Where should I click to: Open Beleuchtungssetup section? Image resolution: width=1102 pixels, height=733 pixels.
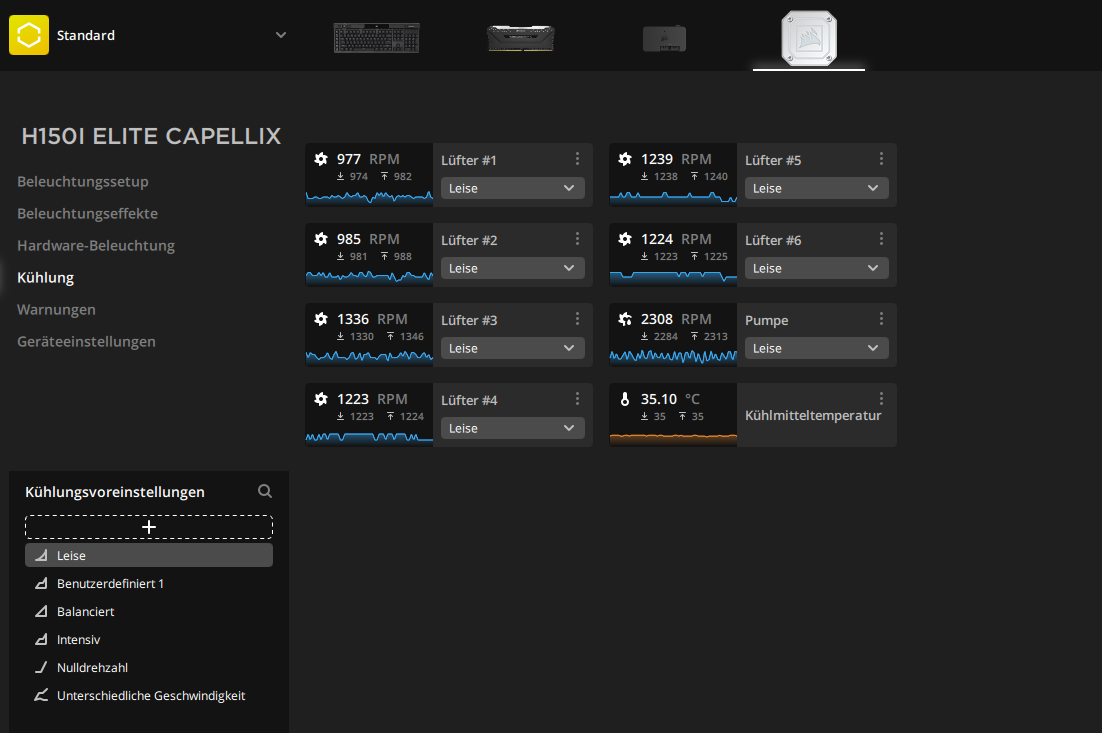pyautogui.click(x=83, y=181)
